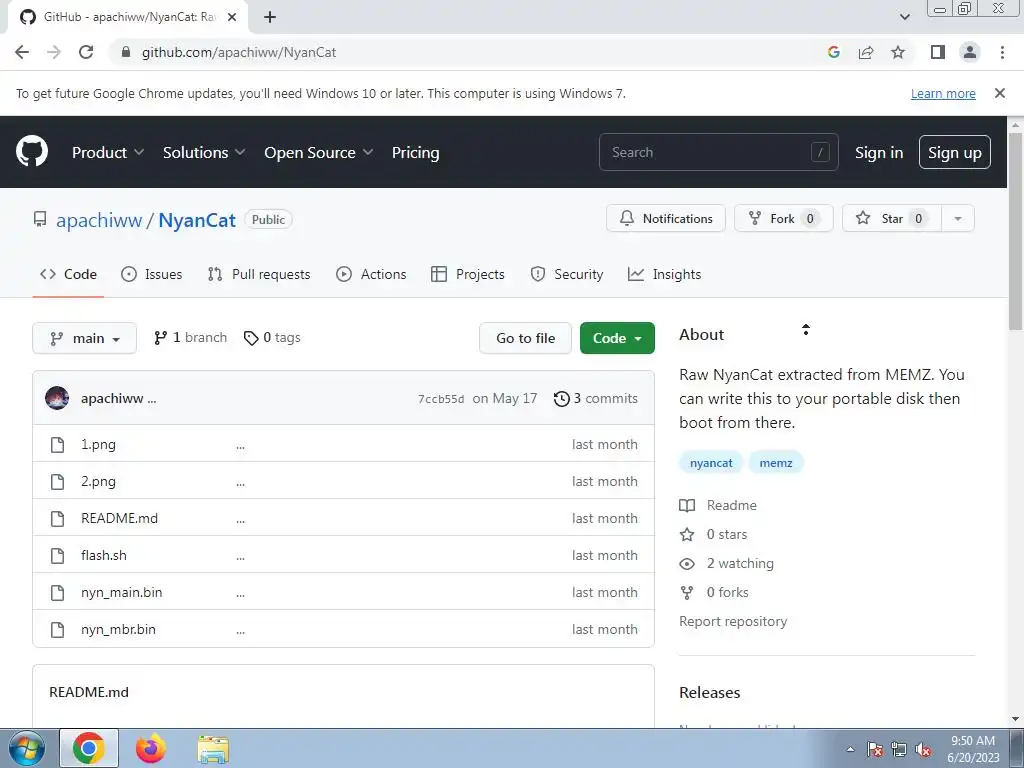
Task: Show hidden tray icons arrow
Action: pos(850,750)
